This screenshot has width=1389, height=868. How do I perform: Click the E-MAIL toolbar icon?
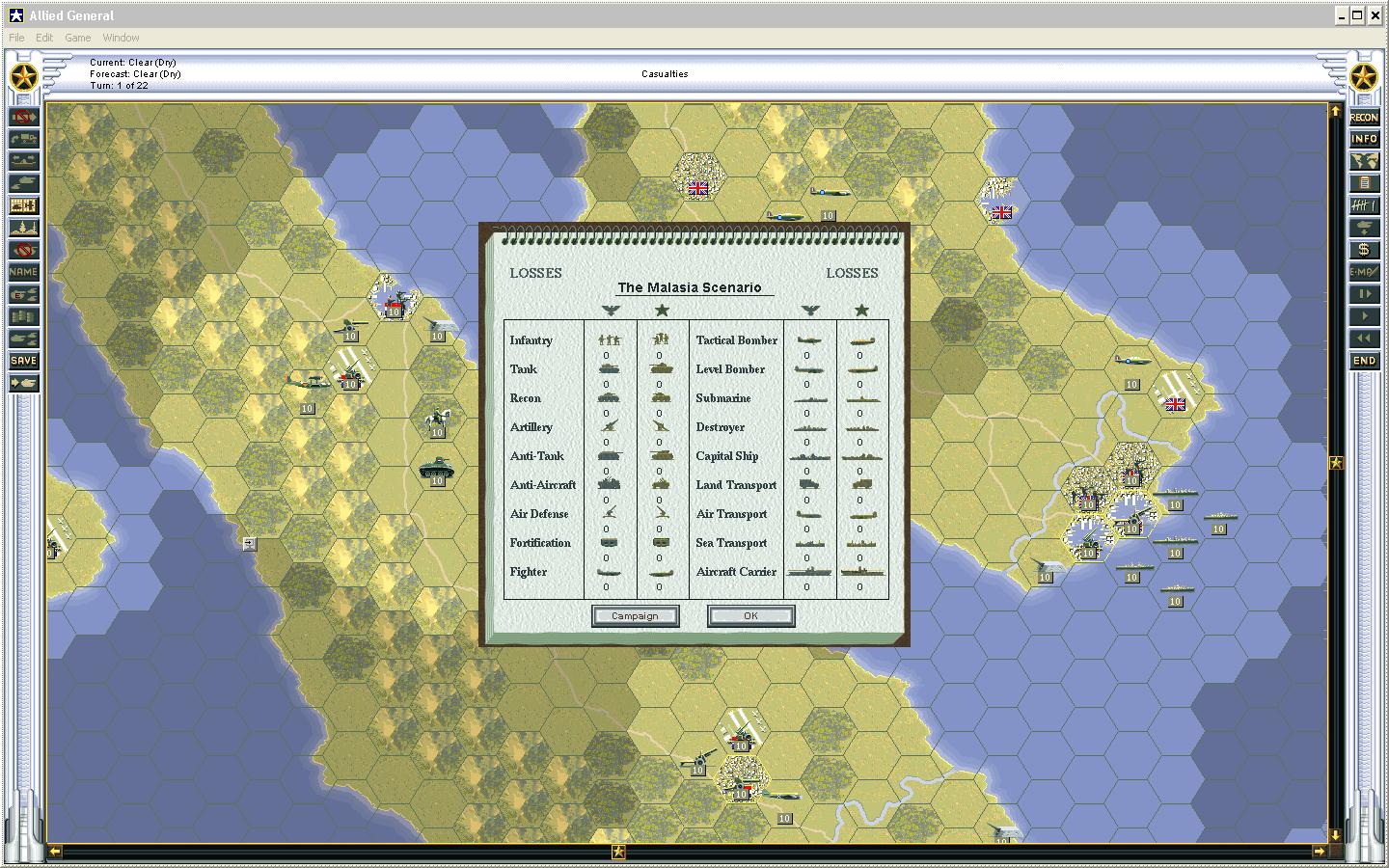[x=1364, y=272]
